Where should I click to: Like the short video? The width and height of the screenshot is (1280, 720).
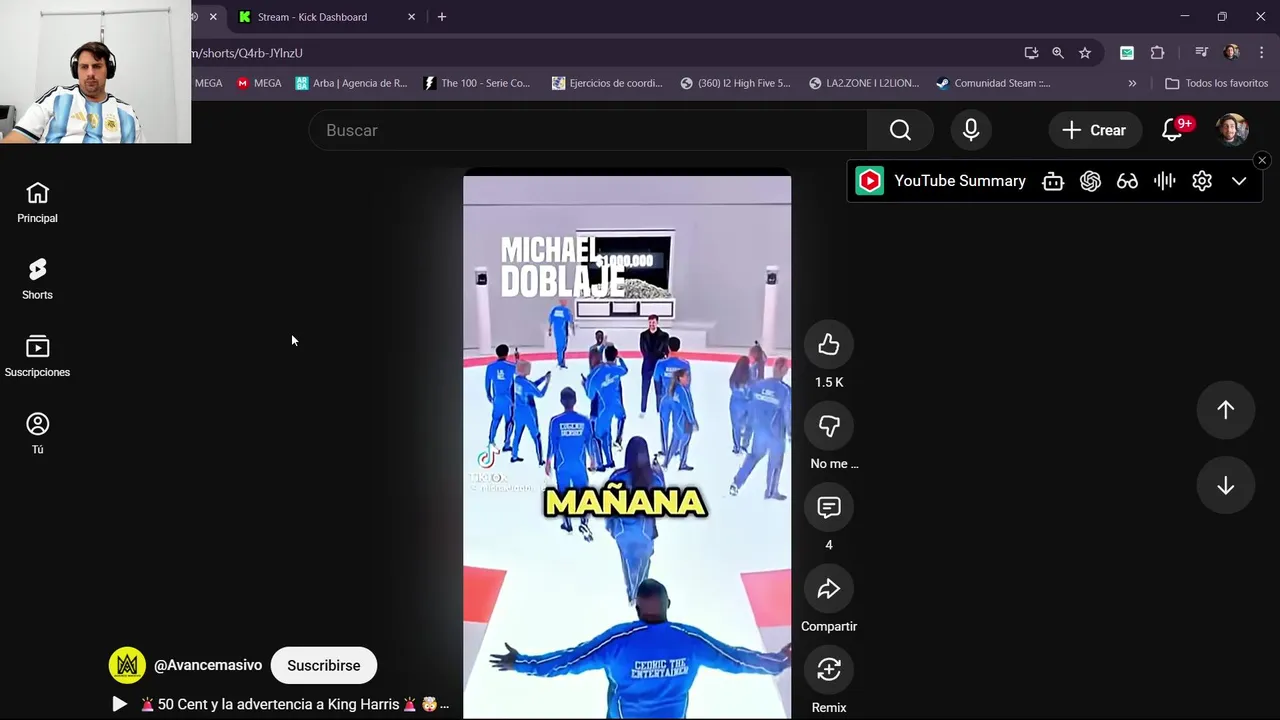(x=829, y=345)
